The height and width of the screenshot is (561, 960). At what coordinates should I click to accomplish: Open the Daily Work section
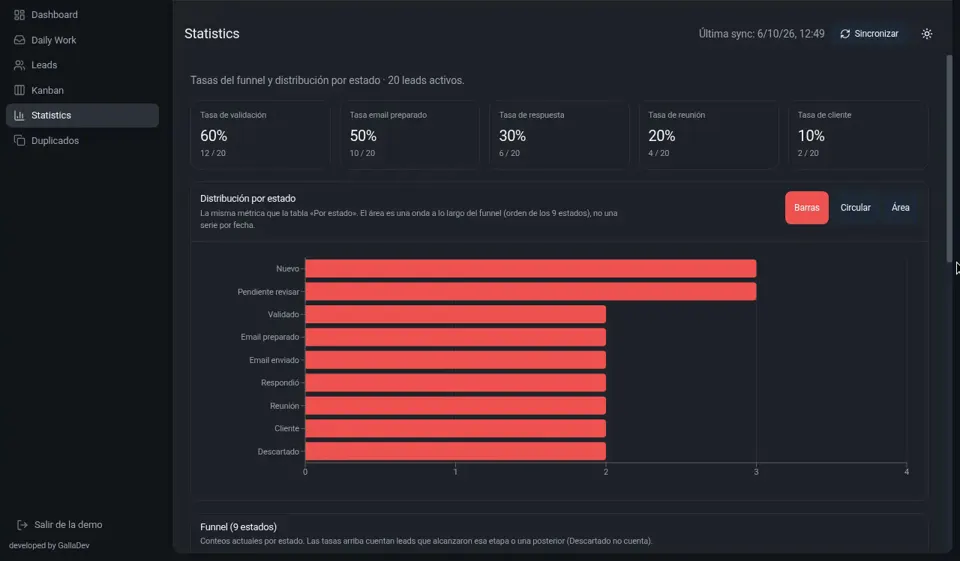tap(54, 40)
